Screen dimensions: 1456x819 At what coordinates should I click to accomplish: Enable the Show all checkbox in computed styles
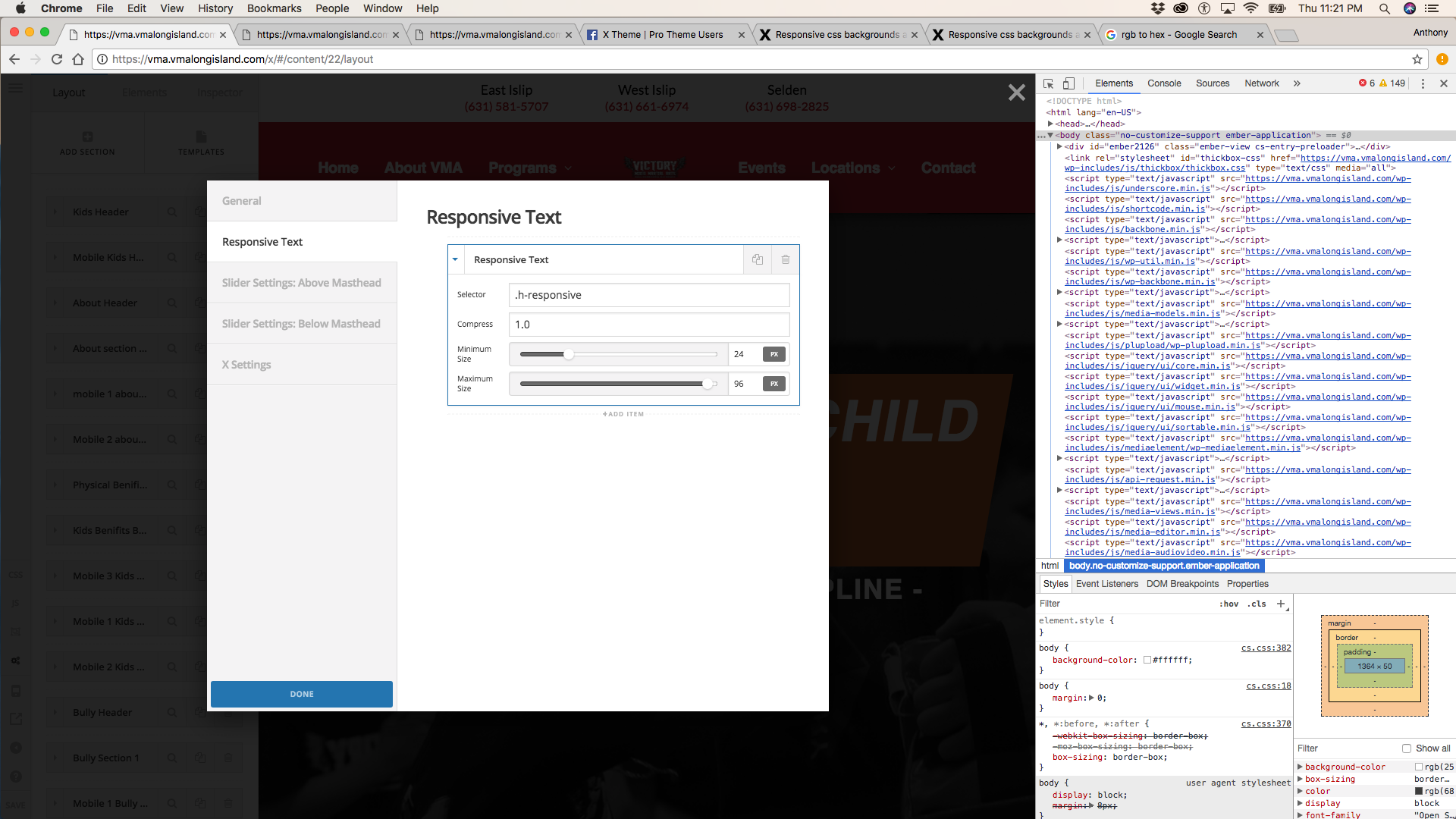pos(1407,748)
